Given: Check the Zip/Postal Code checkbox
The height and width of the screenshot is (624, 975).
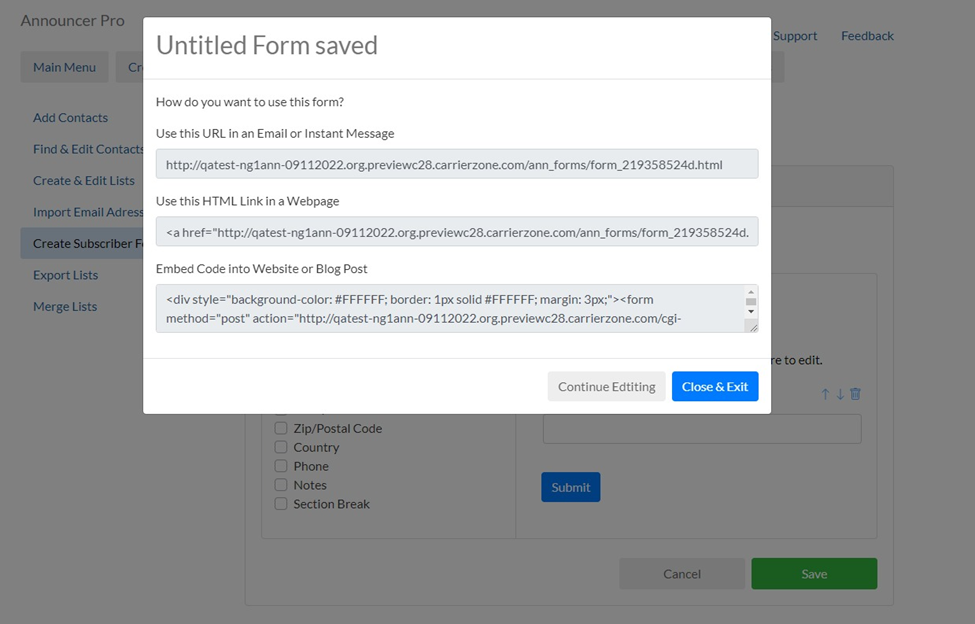Looking at the screenshot, I should pos(281,428).
